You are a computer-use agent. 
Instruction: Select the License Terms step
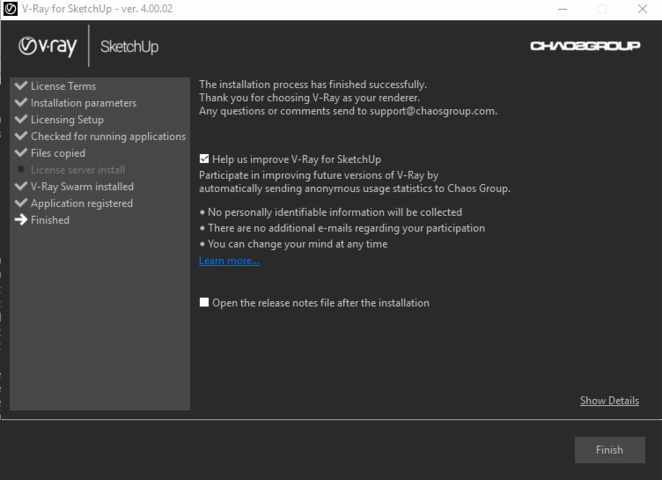(x=63, y=86)
